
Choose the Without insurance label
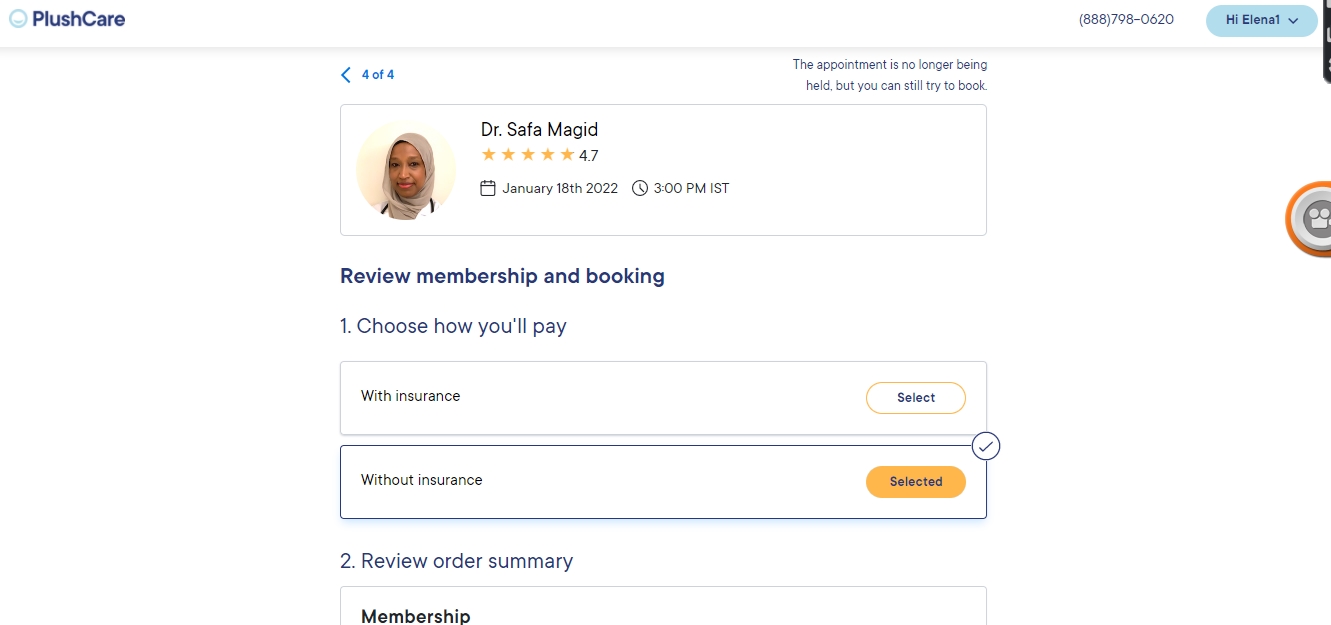coord(421,480)
